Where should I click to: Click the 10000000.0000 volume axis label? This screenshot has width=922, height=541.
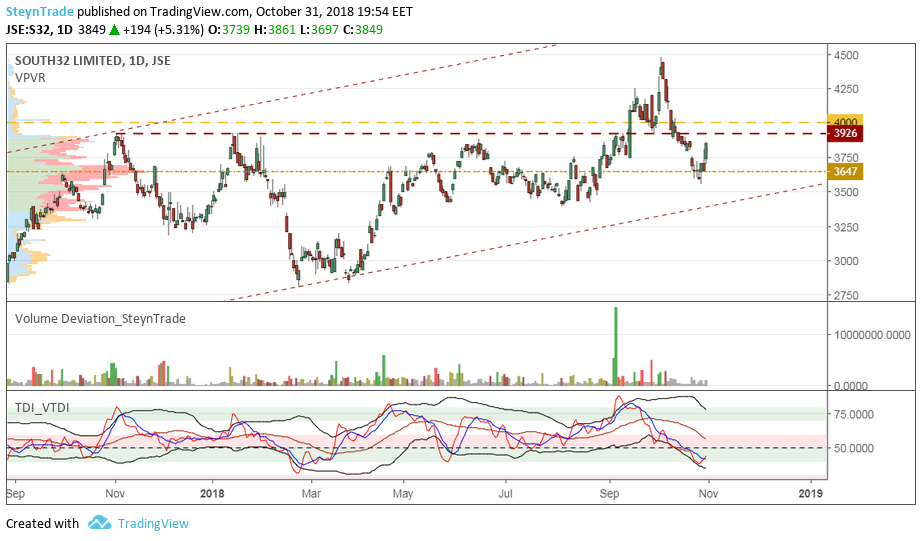pos(872,335)
